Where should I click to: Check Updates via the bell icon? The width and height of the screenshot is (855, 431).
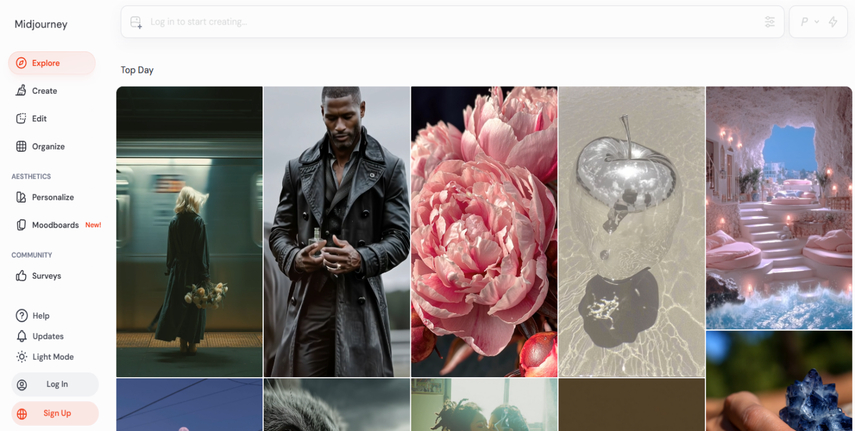coord(21,337)
